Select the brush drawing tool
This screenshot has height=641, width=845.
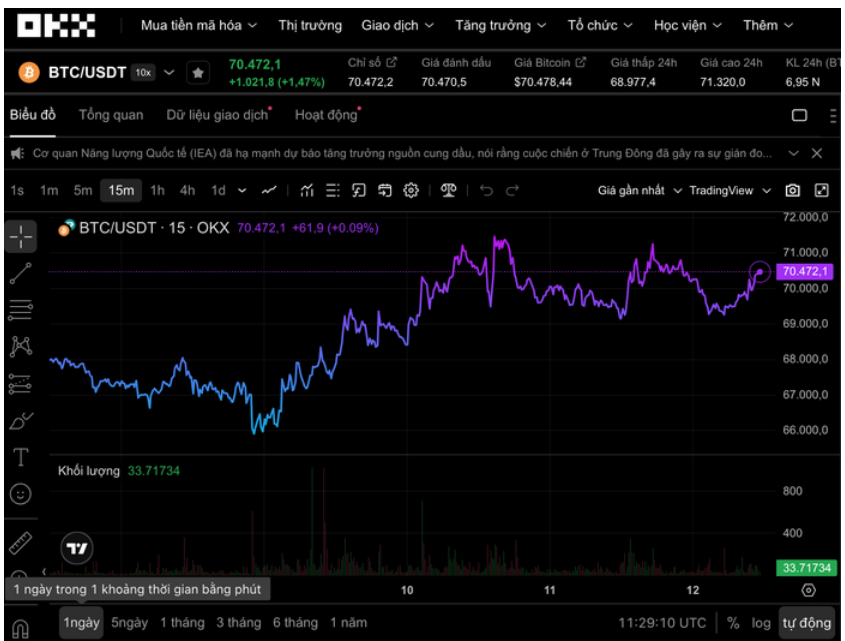pyautogui.click(x=21, y=421)
